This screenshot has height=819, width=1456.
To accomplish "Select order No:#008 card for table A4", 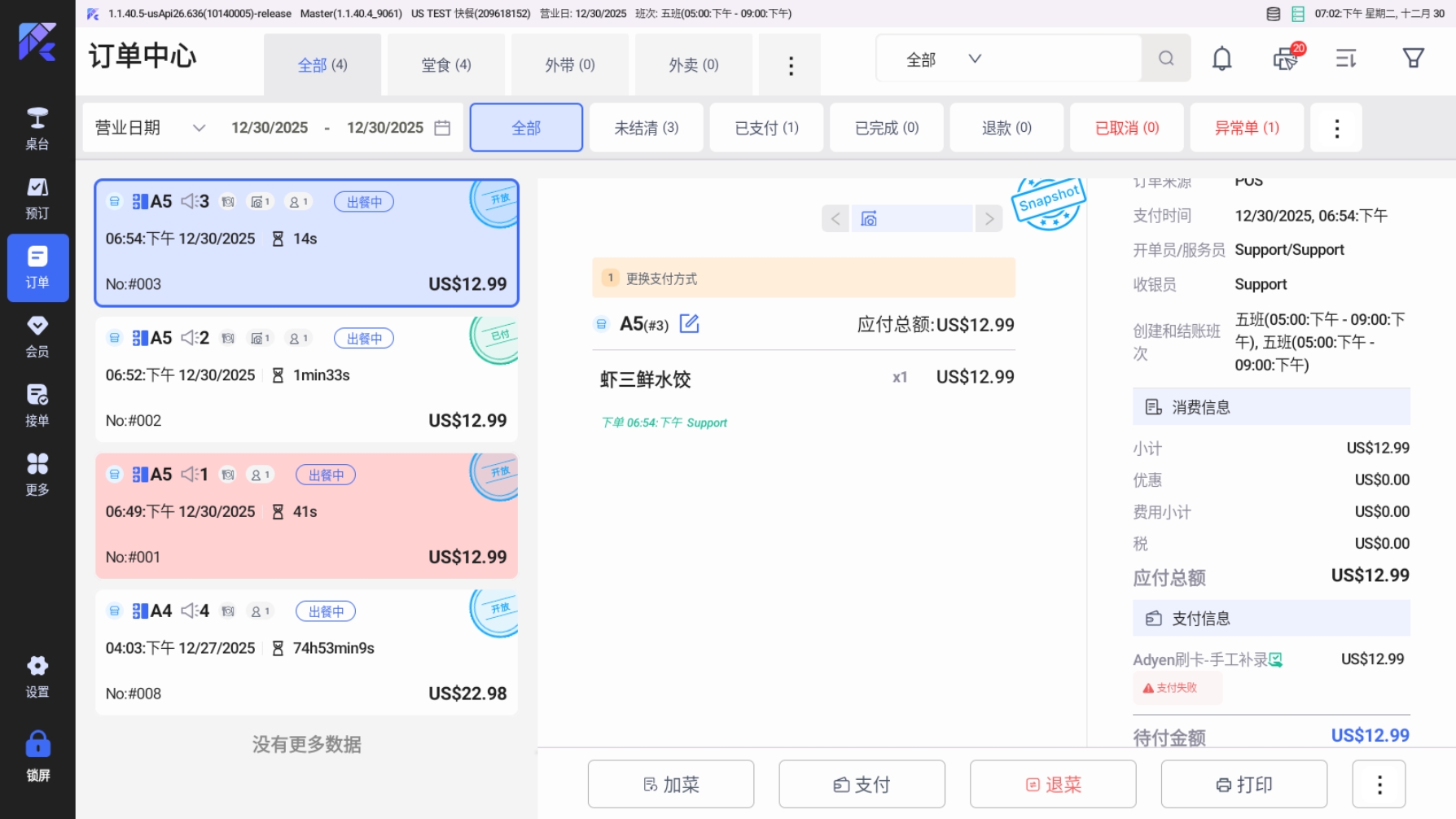I will click(306, 652).
